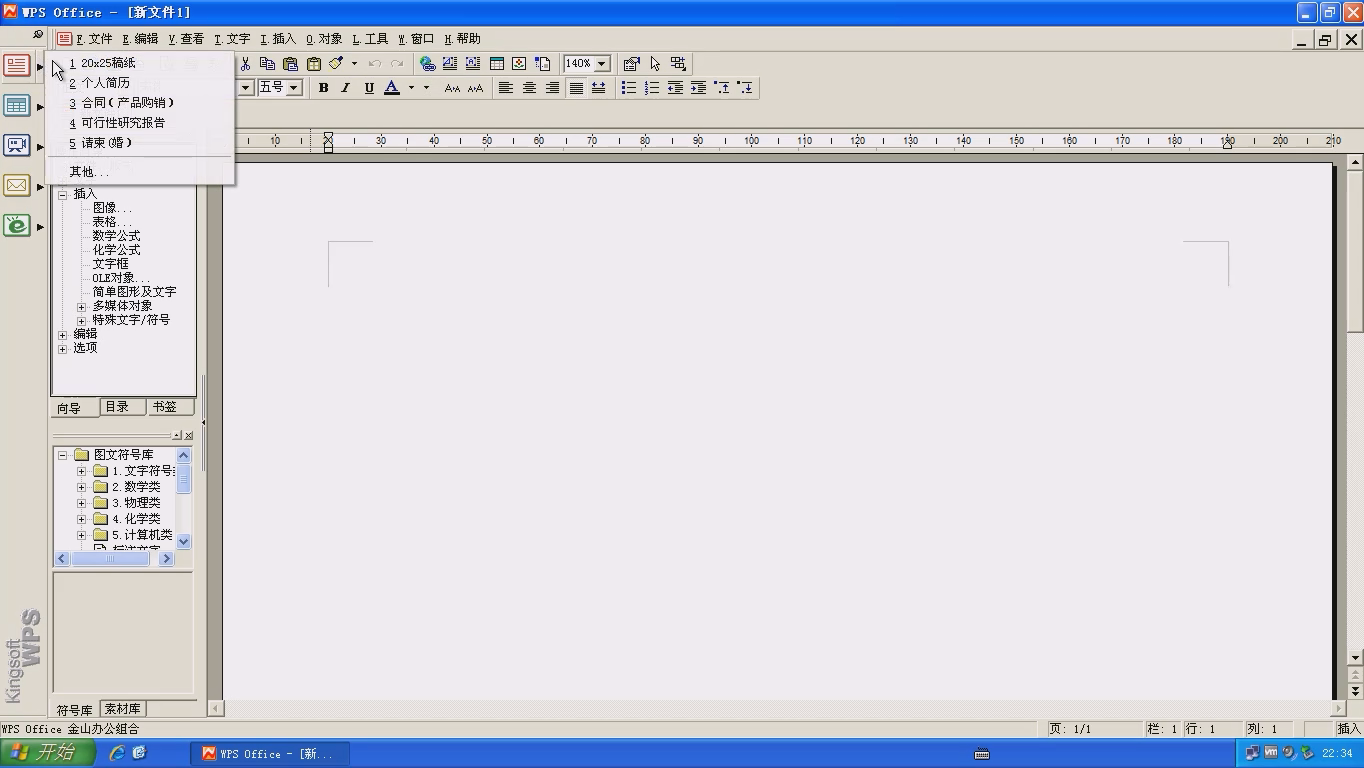Choose 4 可行性研究报告 template

point(118,123)
